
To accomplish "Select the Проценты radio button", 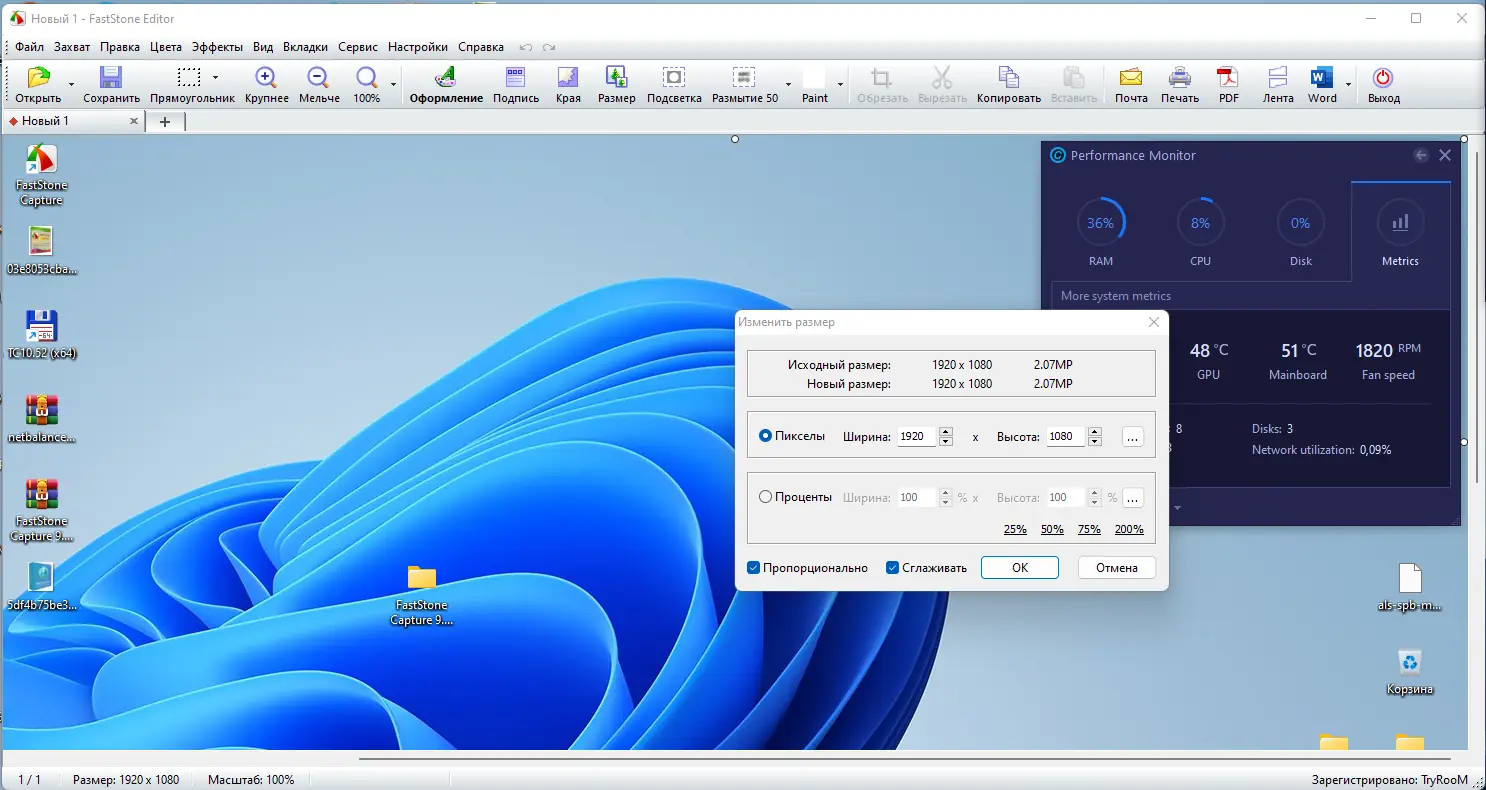I will click(766, 497).
